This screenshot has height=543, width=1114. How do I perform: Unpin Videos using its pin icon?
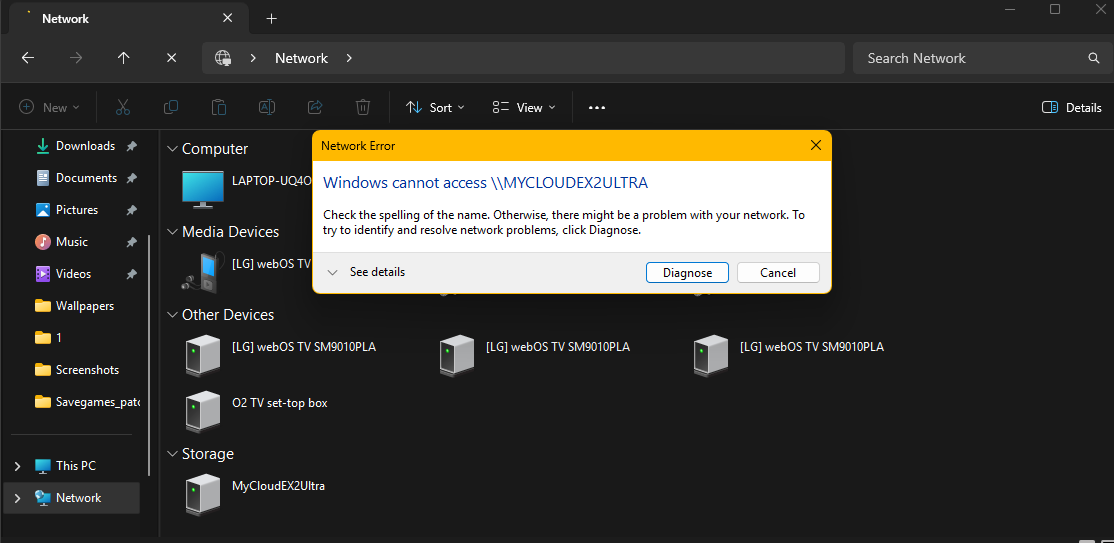(131, 274)
